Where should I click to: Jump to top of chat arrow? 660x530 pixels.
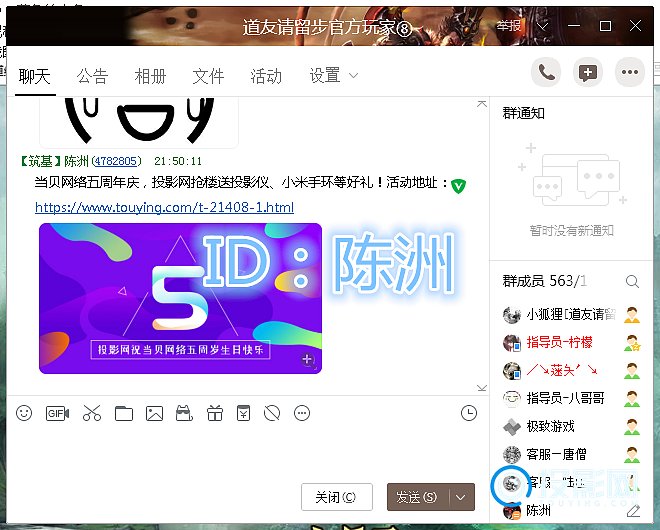(x=482, y=104)
